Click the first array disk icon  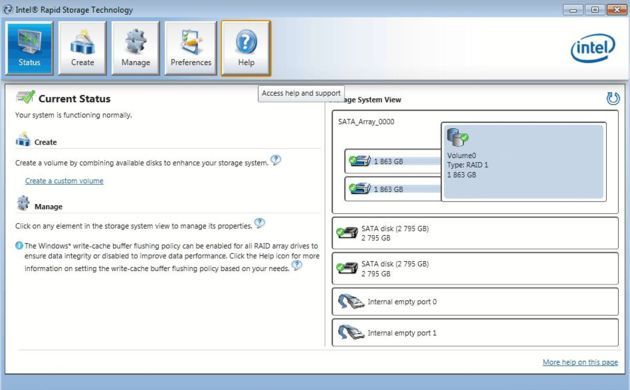pyautogui.click(x=360, y=161)
